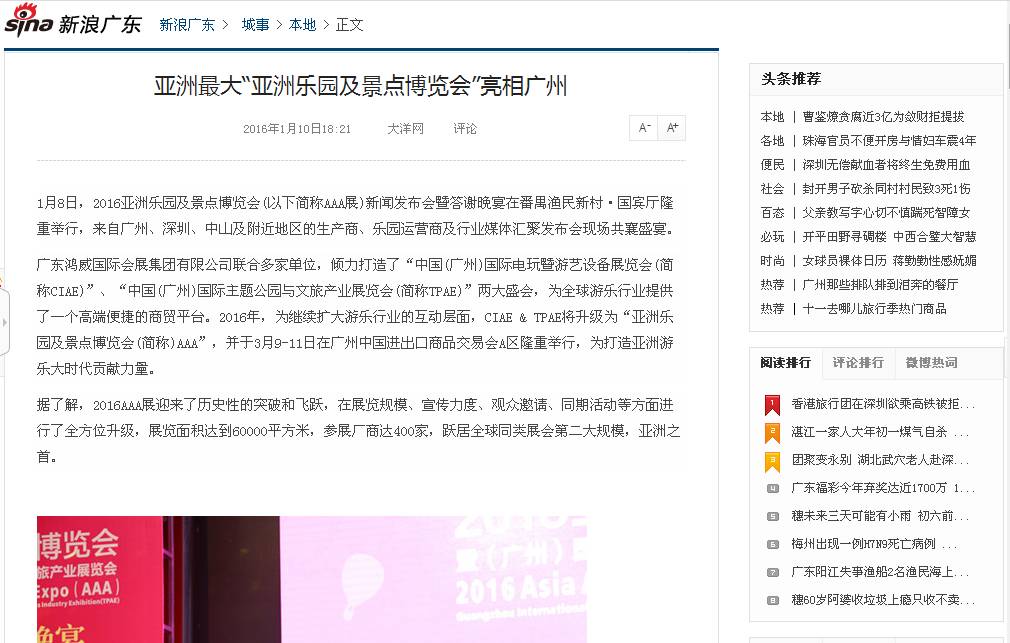Open 本地 breadcrumb link
The height and width of the screenshot is (643, 1010).
point(302,25)
